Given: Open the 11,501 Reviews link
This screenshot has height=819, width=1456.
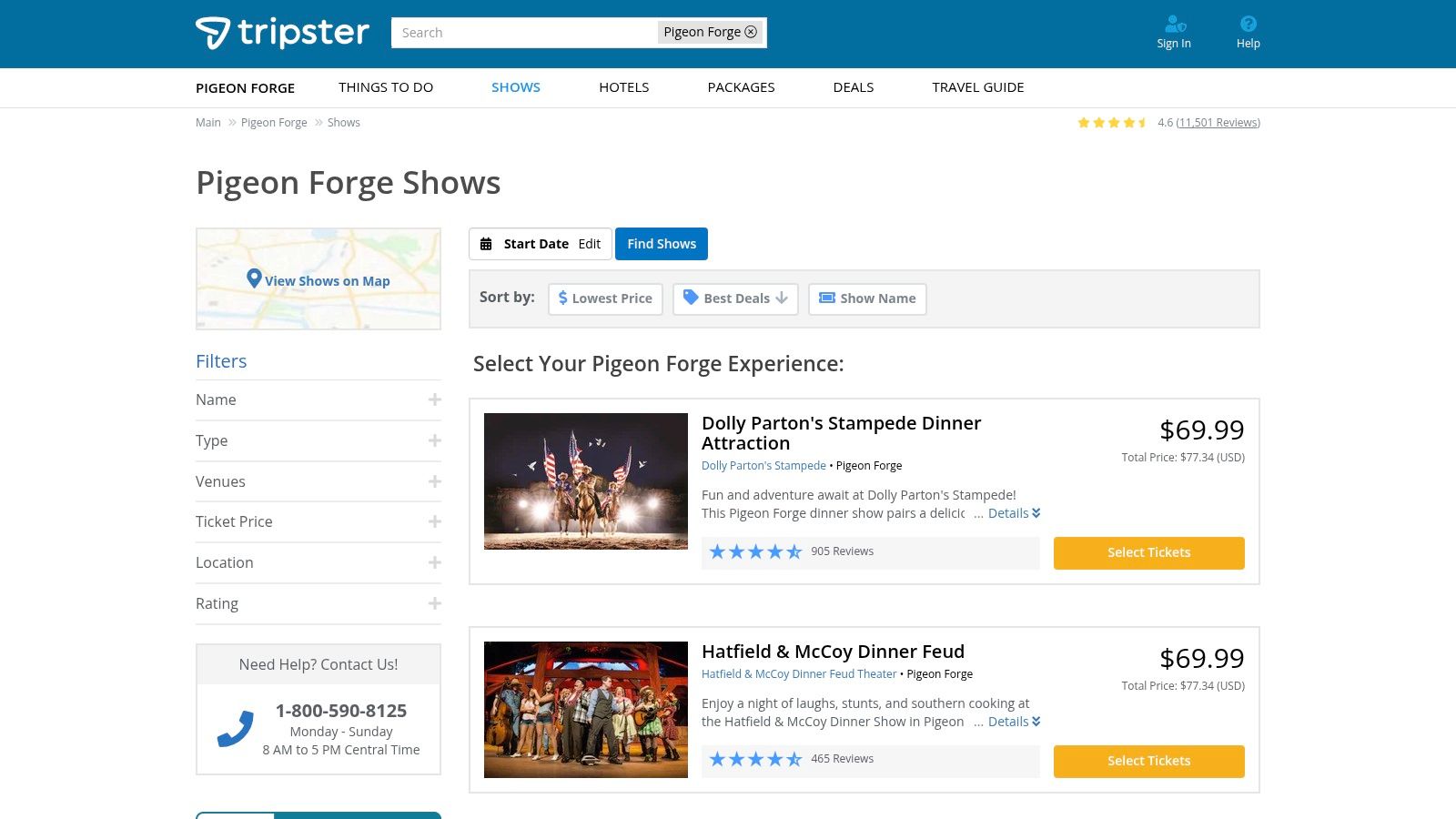Looking at the screenshot, I should coord(1218,123).
